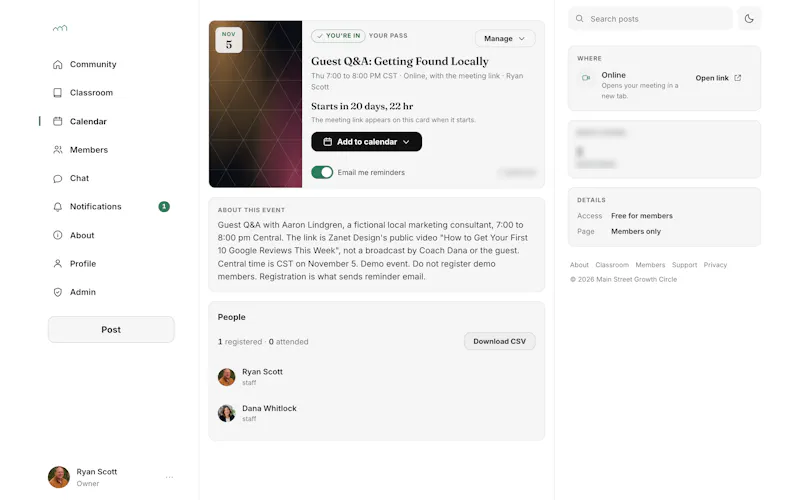Click the NOV 5 date badge

click(x=229, y=40)
